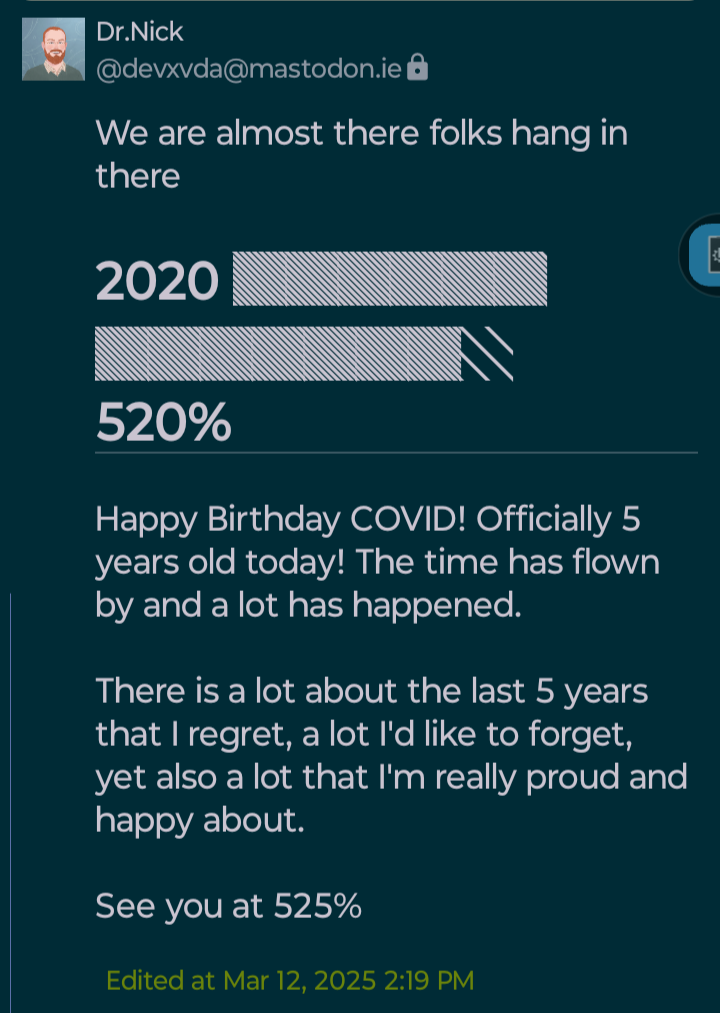The width and height of the screenshot is (720, 1013).
Task: Click the horizontal divider under 520%
Action: [x=396, y=453]
